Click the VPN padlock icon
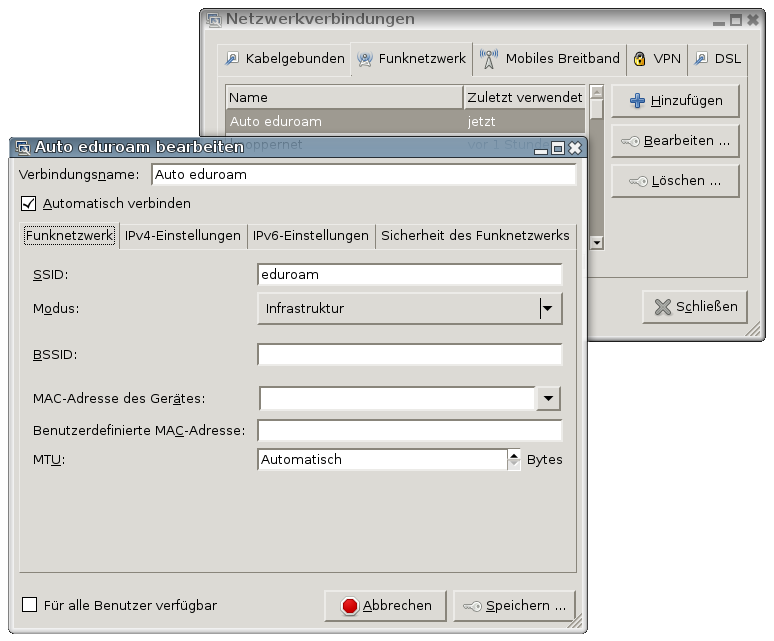Image resolution: width=774 pixels, height=641 pixels. 639,59
